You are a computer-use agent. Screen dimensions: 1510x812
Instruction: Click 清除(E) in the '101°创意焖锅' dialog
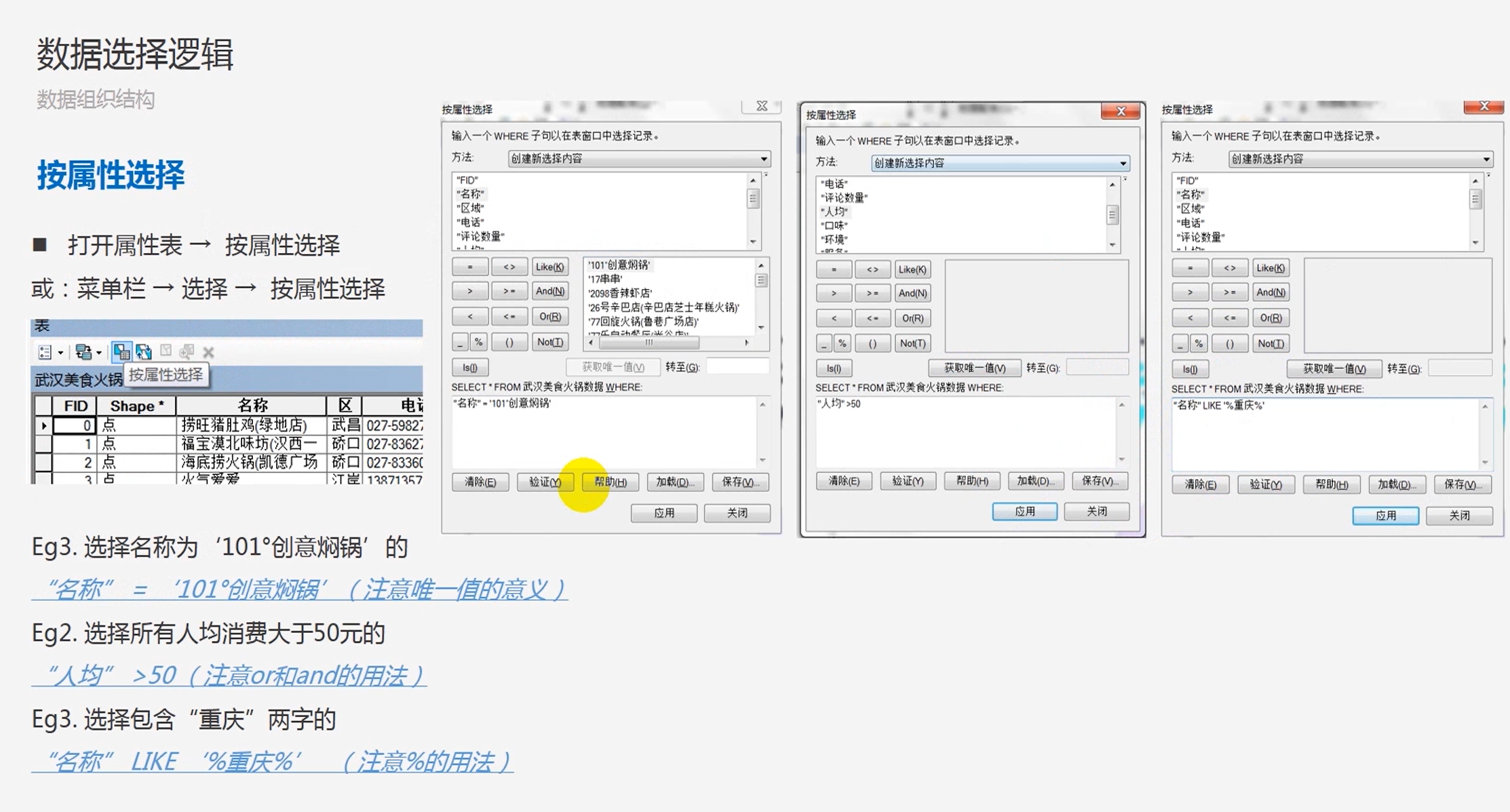tap(480, 482)
